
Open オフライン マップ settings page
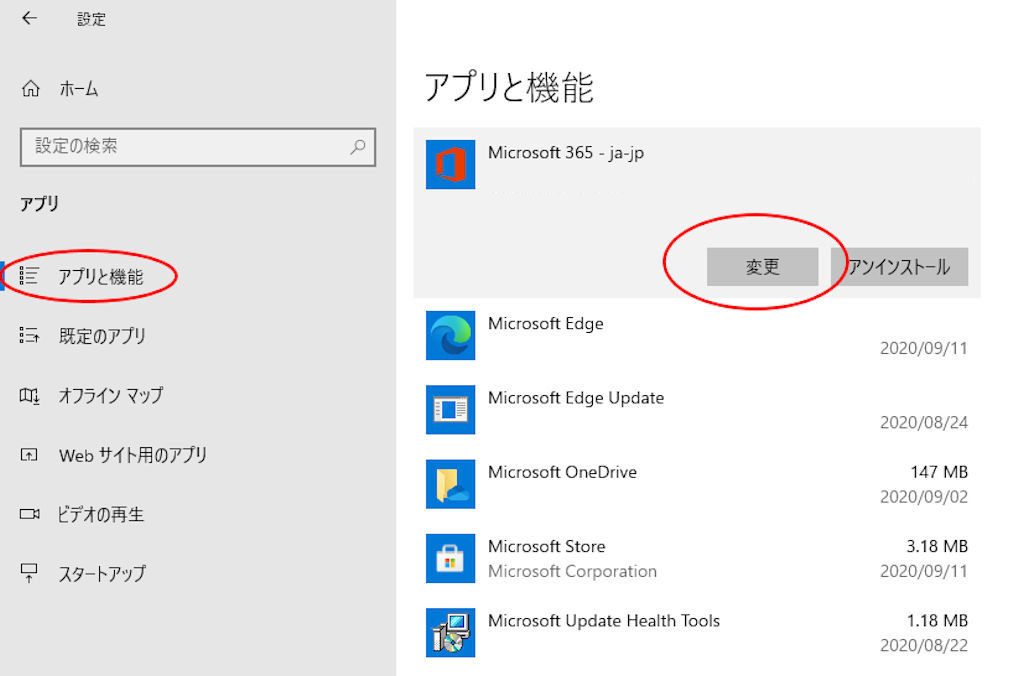coord(110,396)
